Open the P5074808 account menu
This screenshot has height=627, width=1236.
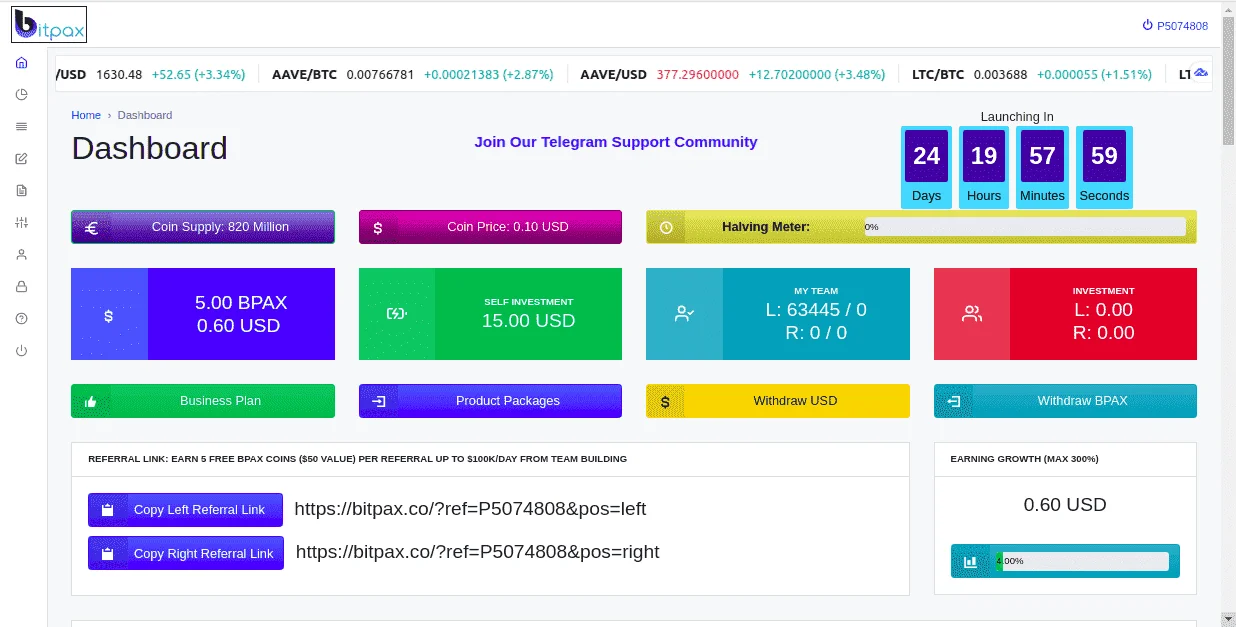click(x=1175, y=26)
